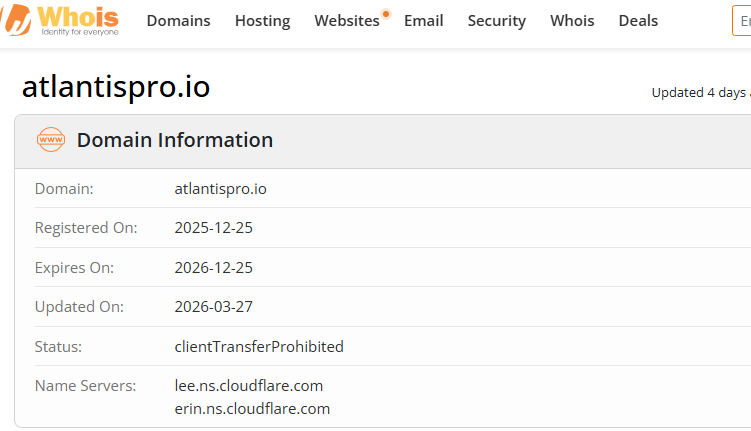
Task: Click the Domain Information section header
Action: 175,140
